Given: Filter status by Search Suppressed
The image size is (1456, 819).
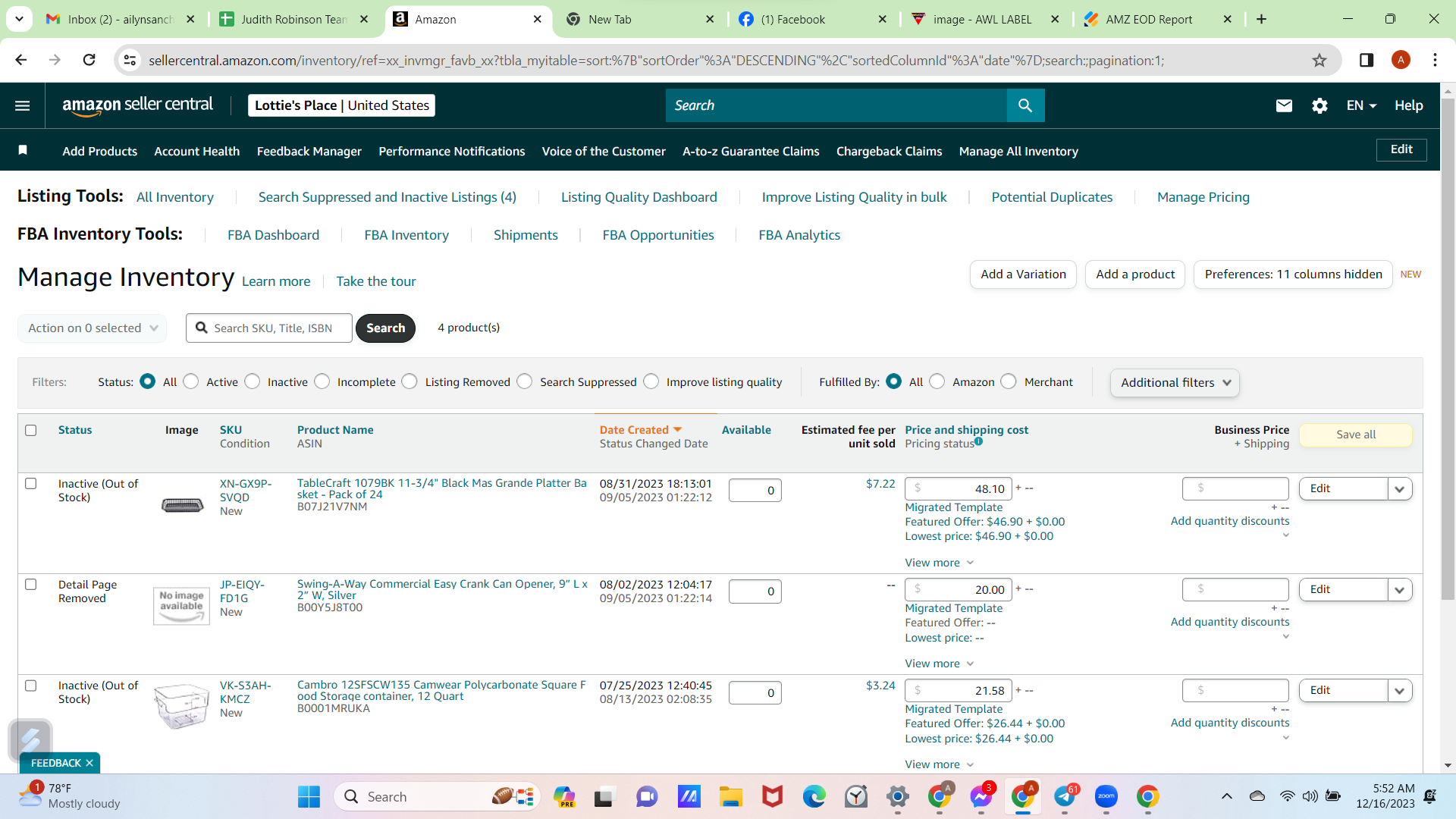Looking at the screenshot, I should 525,381.
